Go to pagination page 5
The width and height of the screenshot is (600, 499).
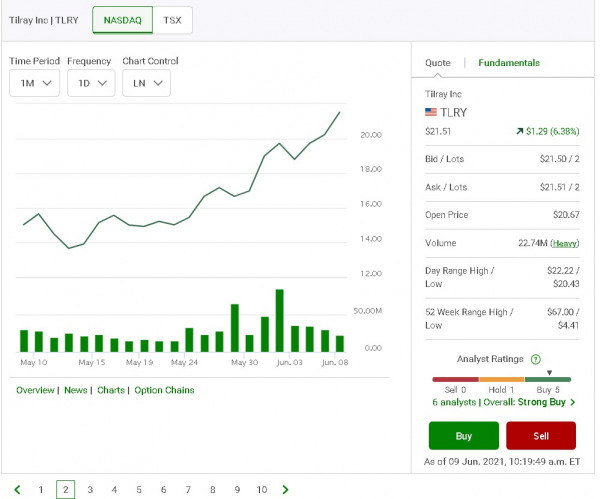point(139,489)
